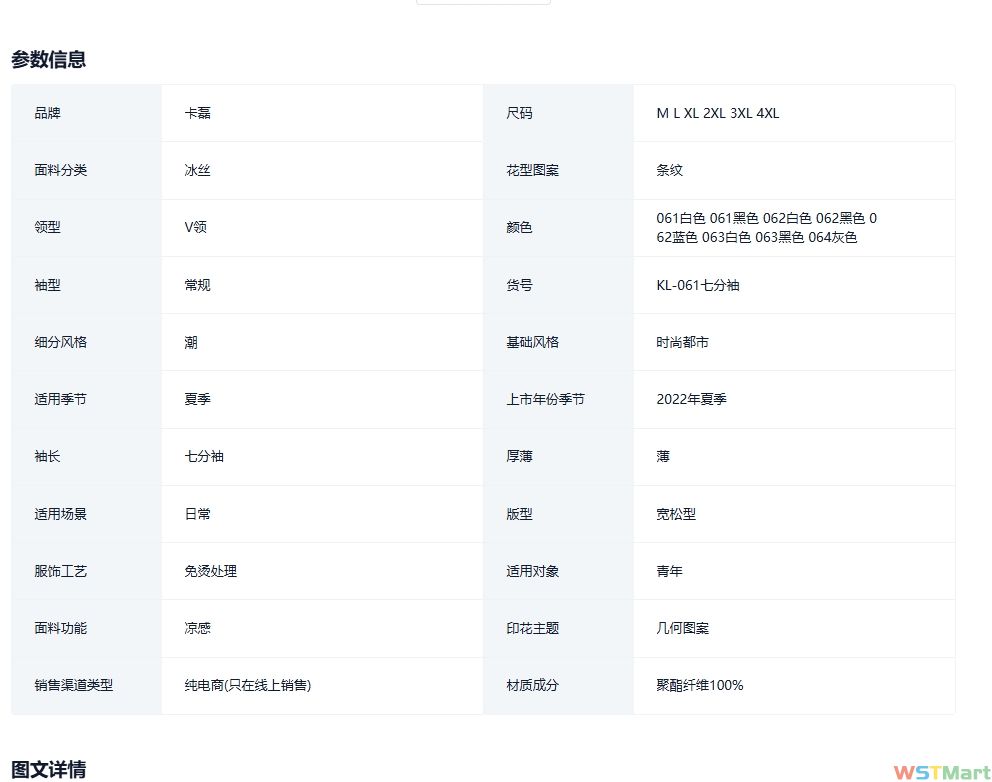This screenshot has width=992, height=782.
Task: Click the 参数信息 section heading
Action: coord(48,59)
